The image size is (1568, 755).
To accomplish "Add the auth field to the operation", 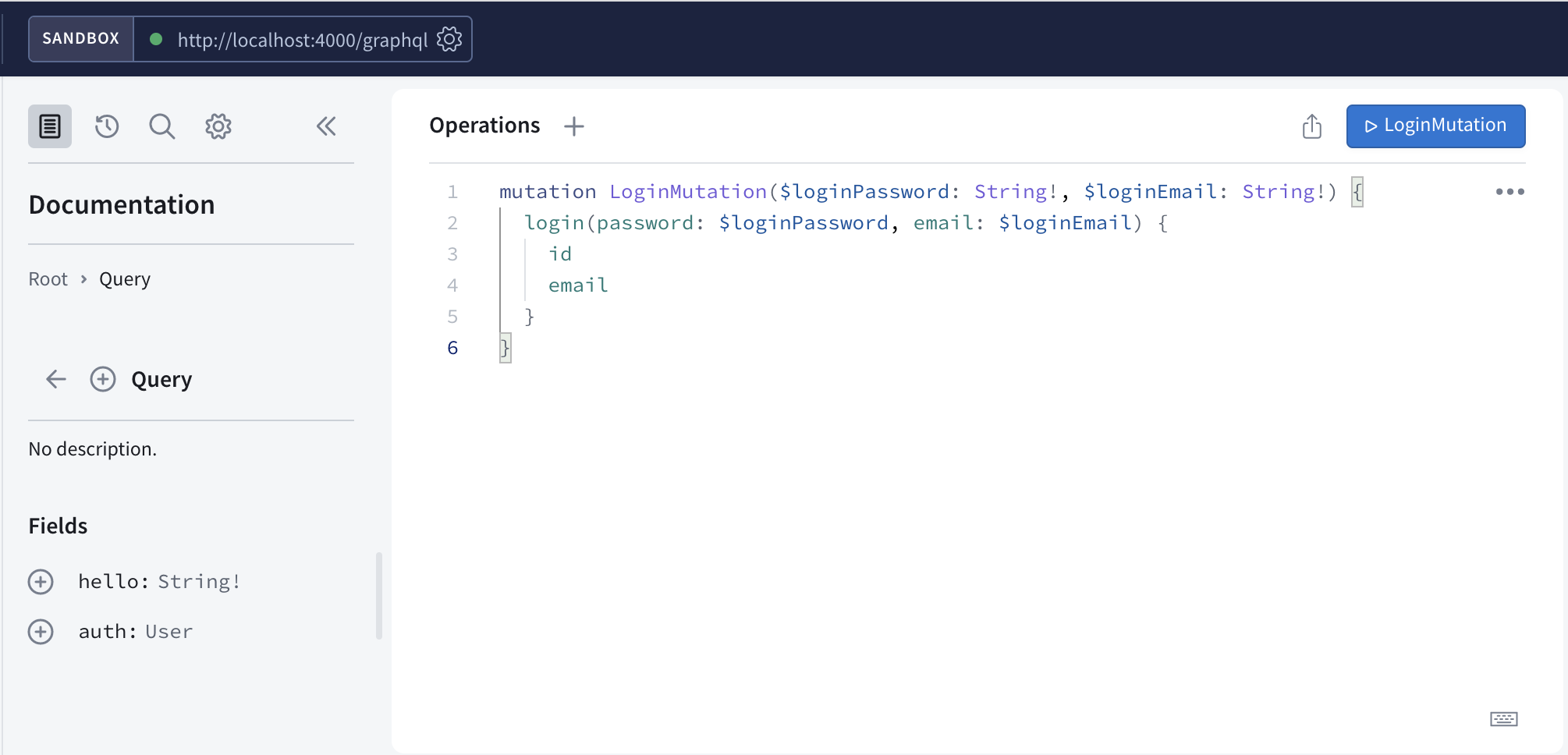I will (x=41, y=631).
